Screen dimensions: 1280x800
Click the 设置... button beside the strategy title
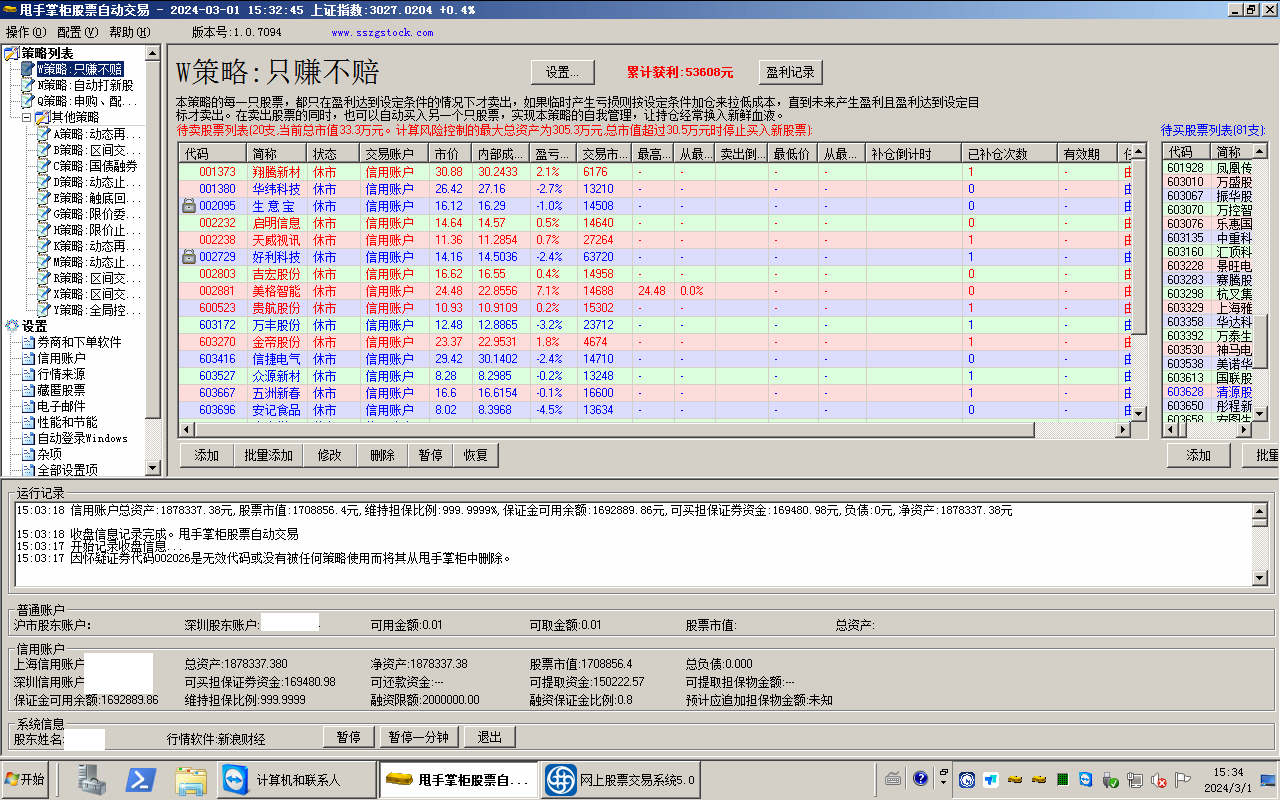click(x=562, y=72)
